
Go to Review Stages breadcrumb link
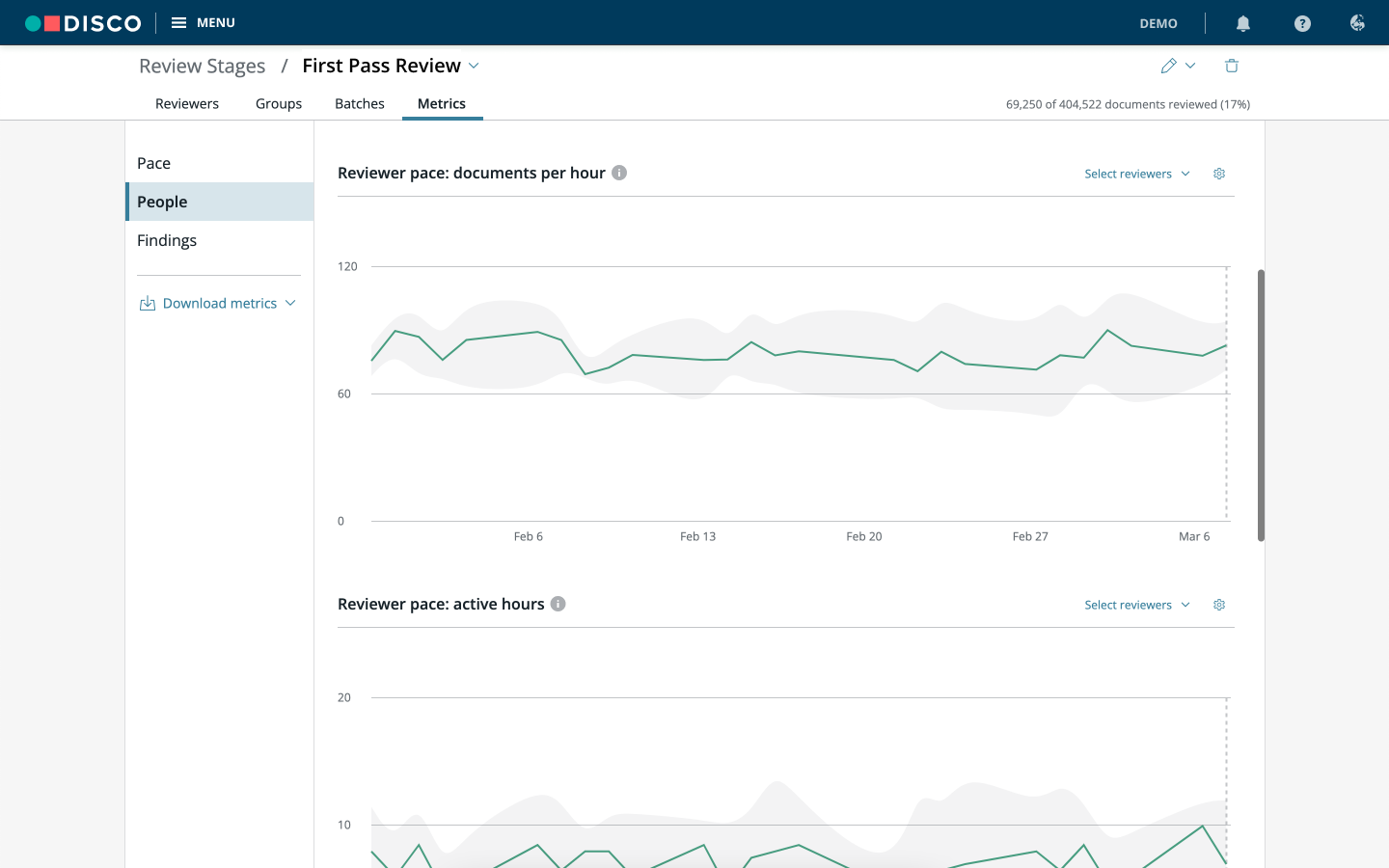pyautogui.click(x=202, y=66)
